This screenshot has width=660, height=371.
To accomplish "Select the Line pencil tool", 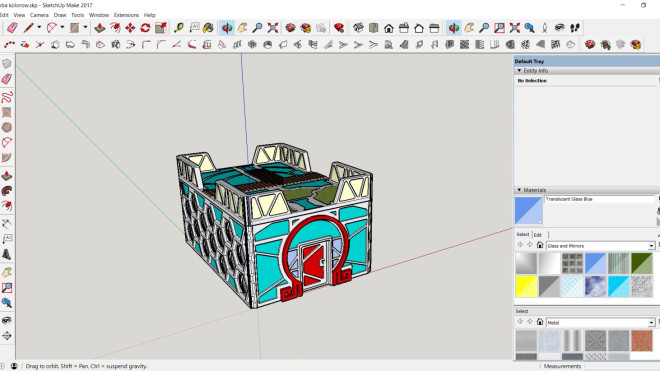I will coord(28,28).
